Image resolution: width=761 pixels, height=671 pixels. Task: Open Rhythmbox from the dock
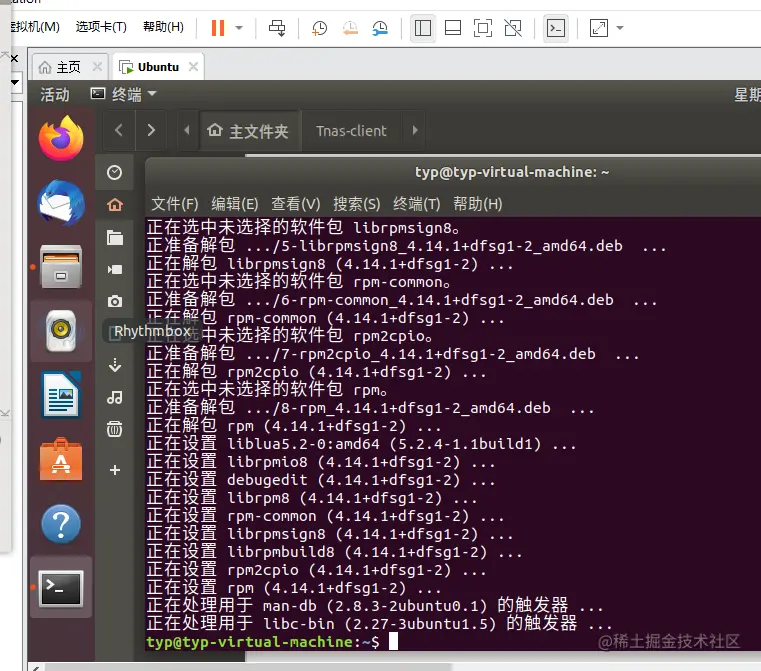coord(61,331)
